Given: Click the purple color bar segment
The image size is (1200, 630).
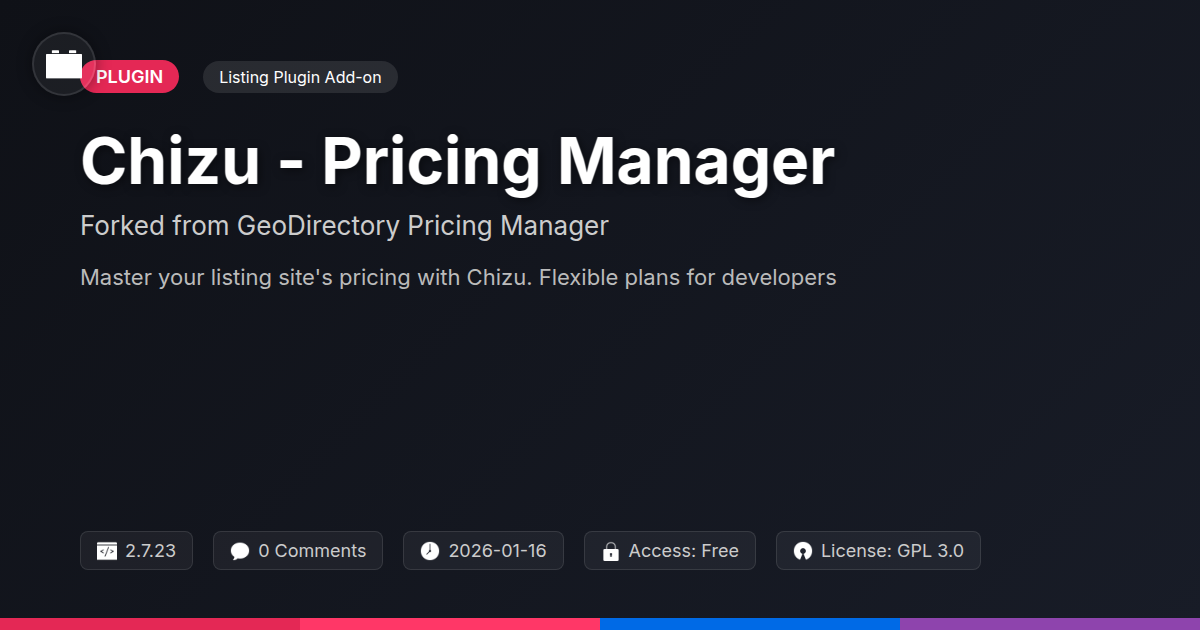Looking at the screenshot, I should click(1050, 624).
